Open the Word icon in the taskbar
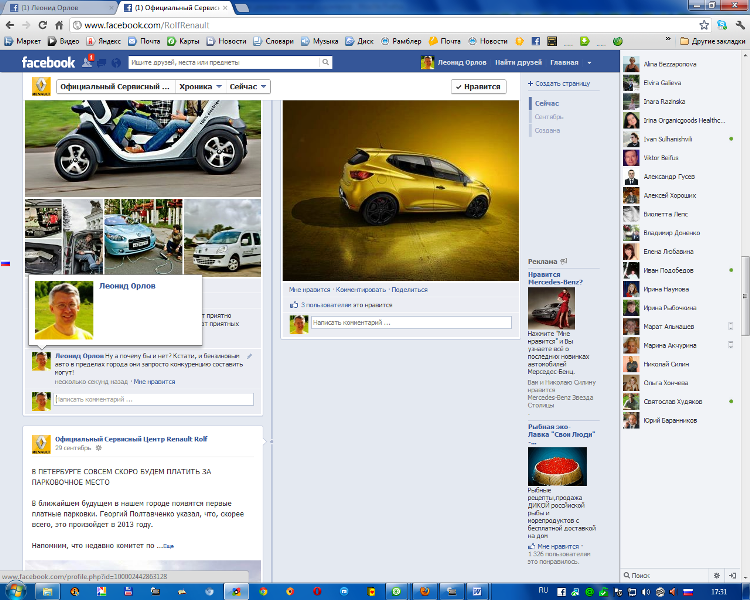Screen dimensions: 750x600 point(476,591)
